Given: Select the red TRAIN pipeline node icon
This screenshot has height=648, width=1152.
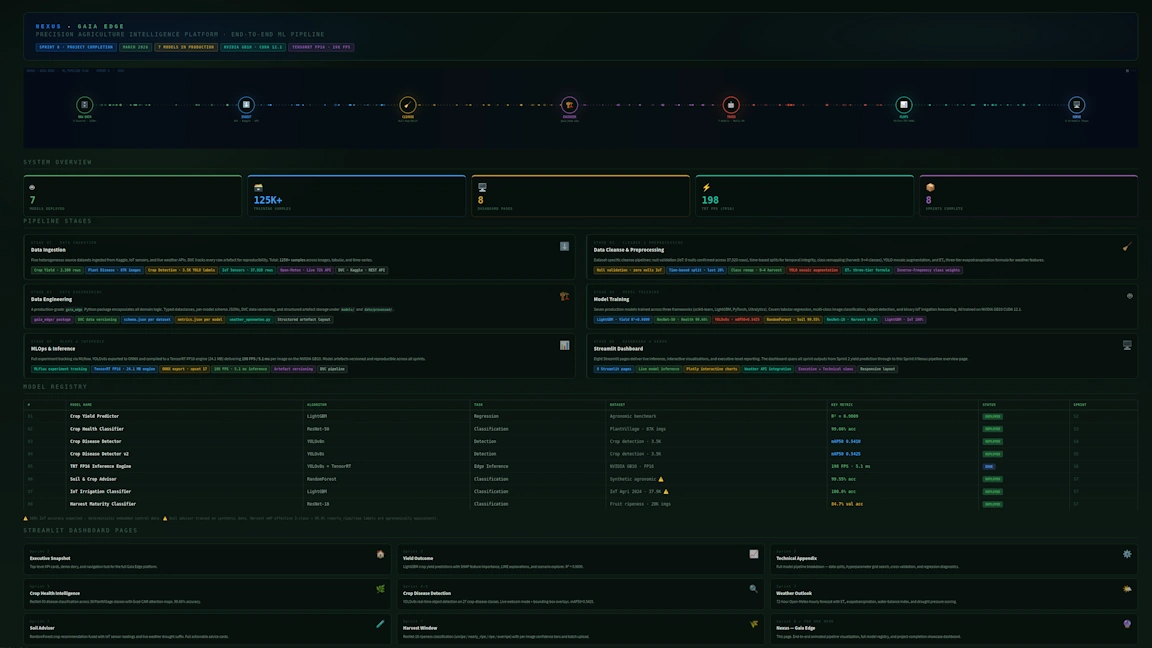Looking at the screenshot, I should (731, 105).
